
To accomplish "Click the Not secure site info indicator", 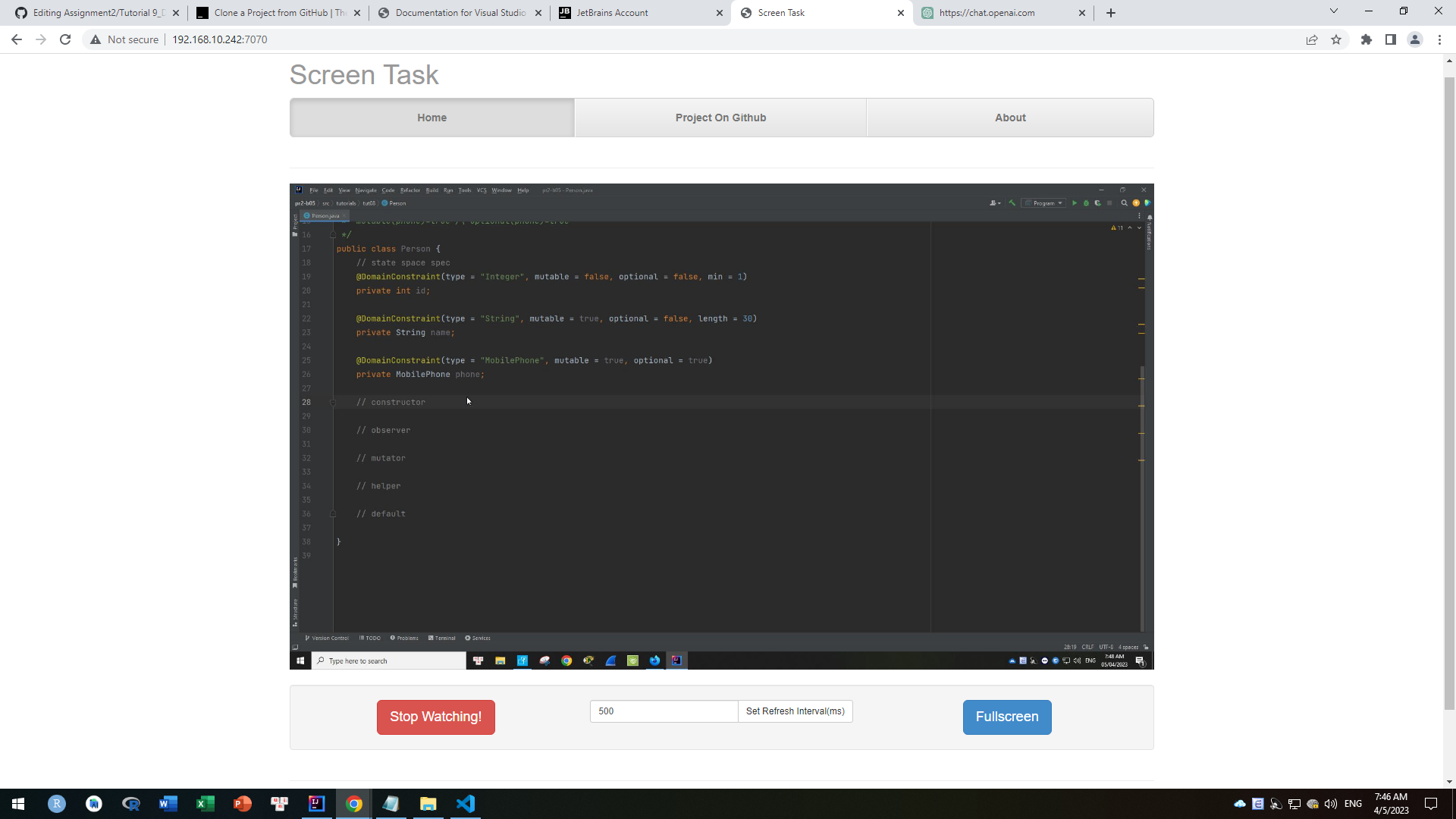I will coord(125,39).
